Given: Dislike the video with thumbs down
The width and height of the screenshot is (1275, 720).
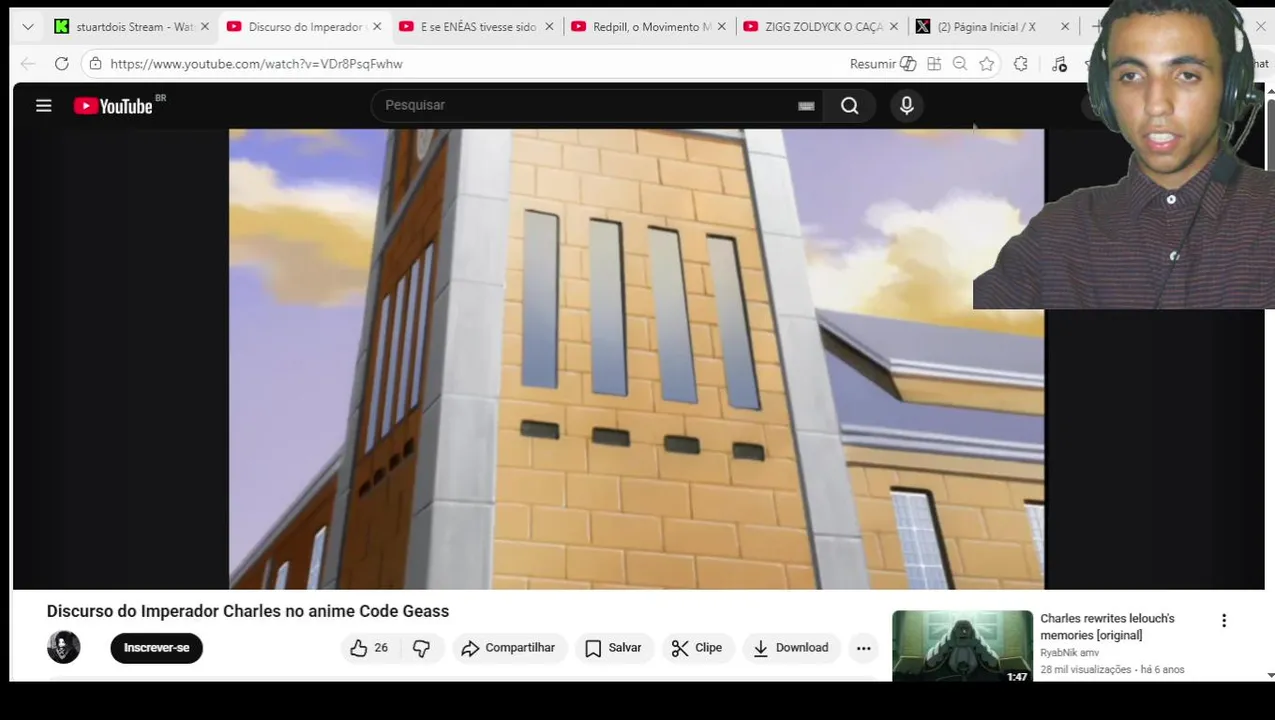Looking at the screenshot, I should click(x=421, y=648).
